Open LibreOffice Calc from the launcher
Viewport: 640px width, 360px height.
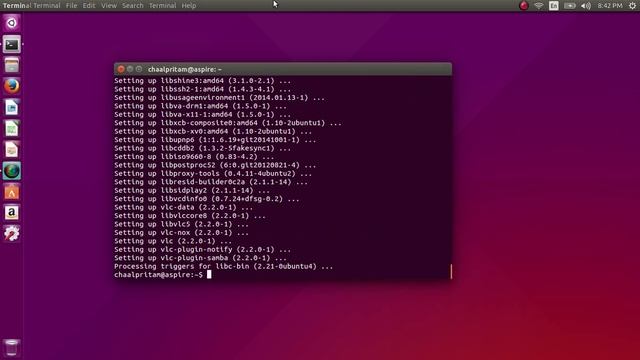tap(11, 129)
